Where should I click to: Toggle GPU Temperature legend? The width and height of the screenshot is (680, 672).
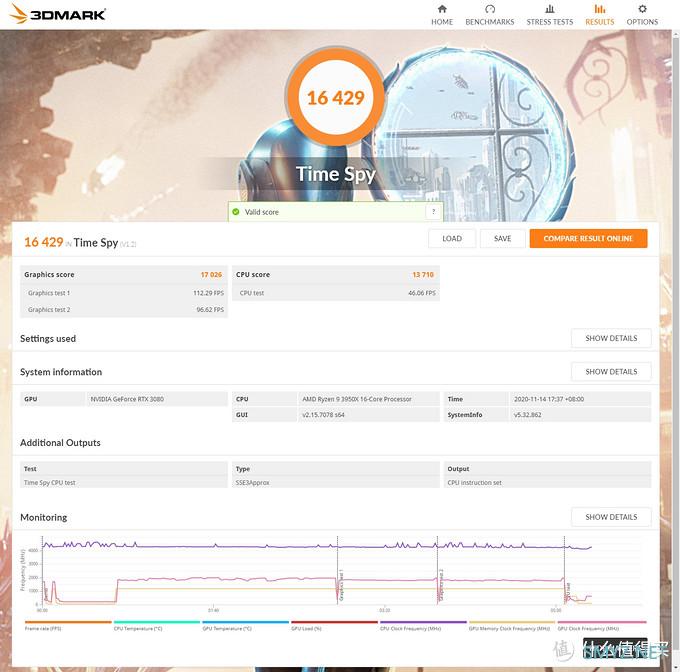click(245, 626)
